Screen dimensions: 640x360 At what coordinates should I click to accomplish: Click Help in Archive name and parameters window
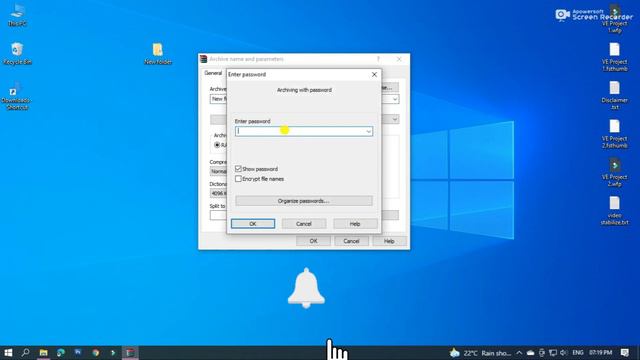click(389, 241)
